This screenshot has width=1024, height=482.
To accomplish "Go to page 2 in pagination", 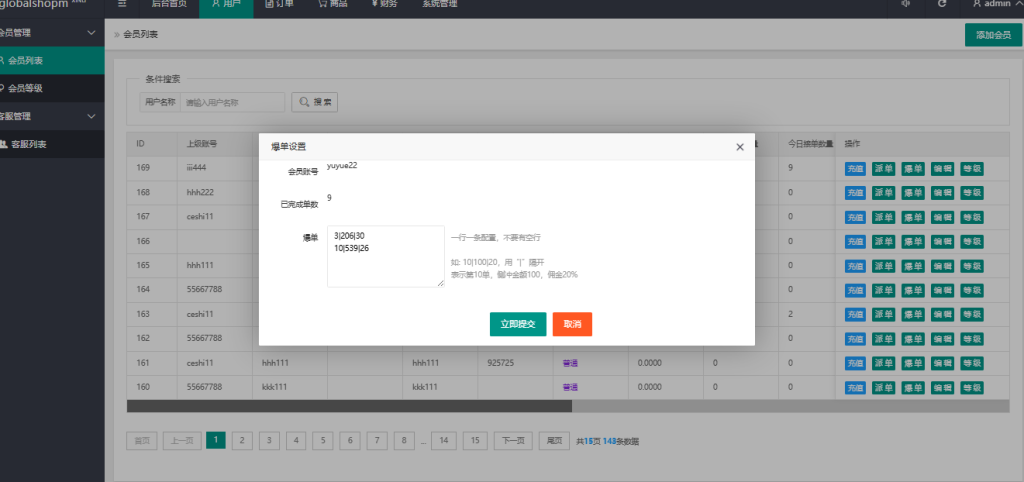I will [x=242, y=440].
